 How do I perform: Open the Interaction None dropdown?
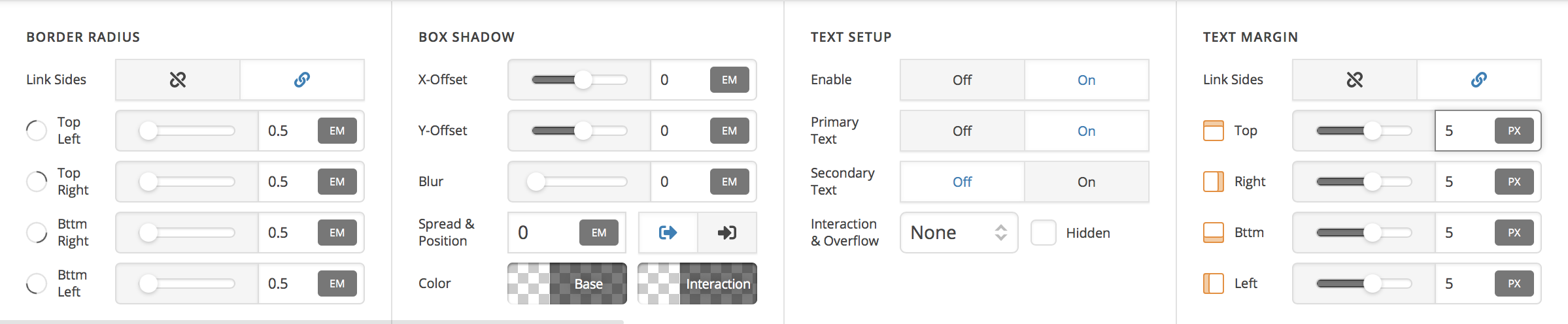coord(959,233)
